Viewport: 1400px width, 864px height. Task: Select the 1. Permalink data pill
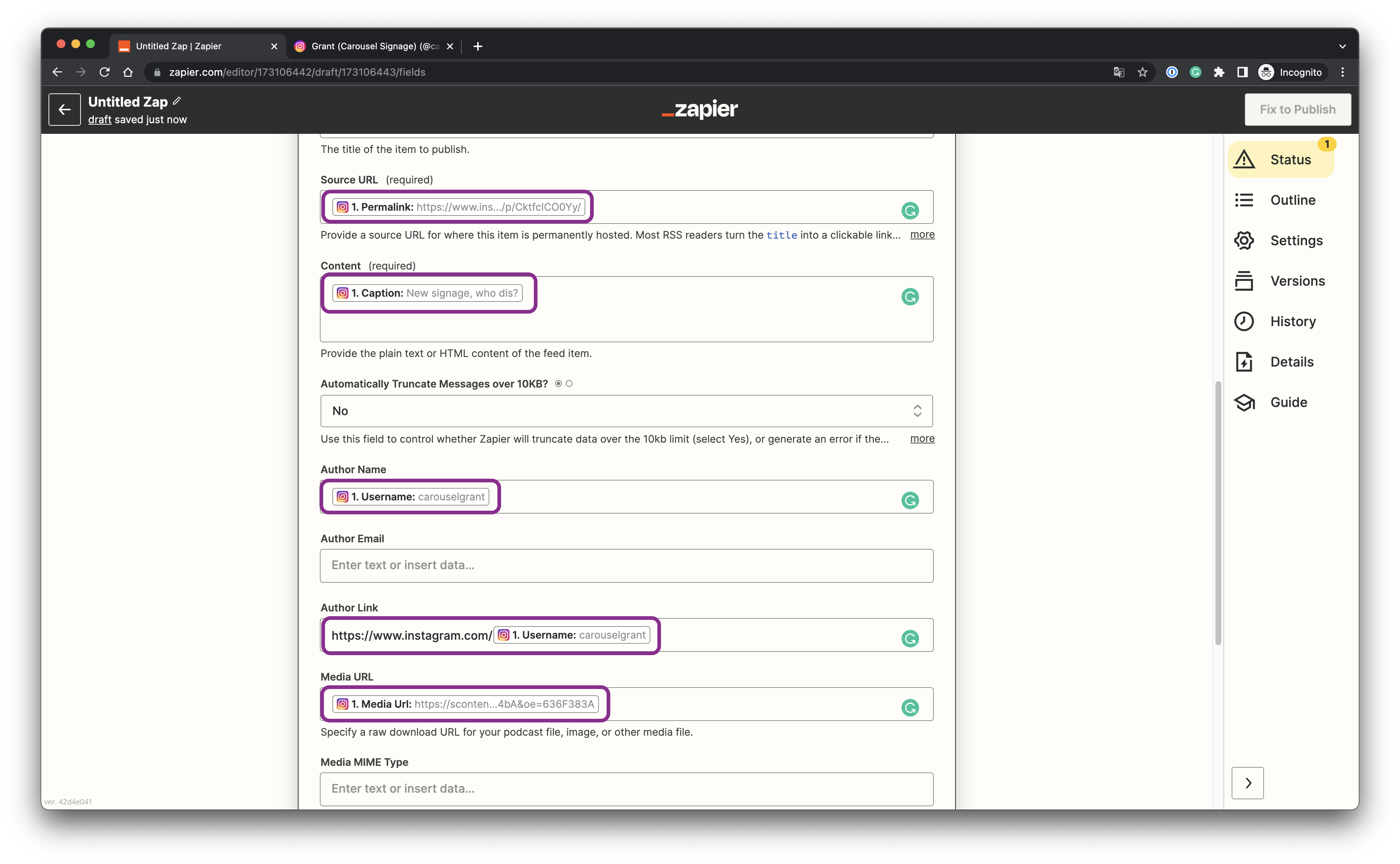(x=458, y=207)
